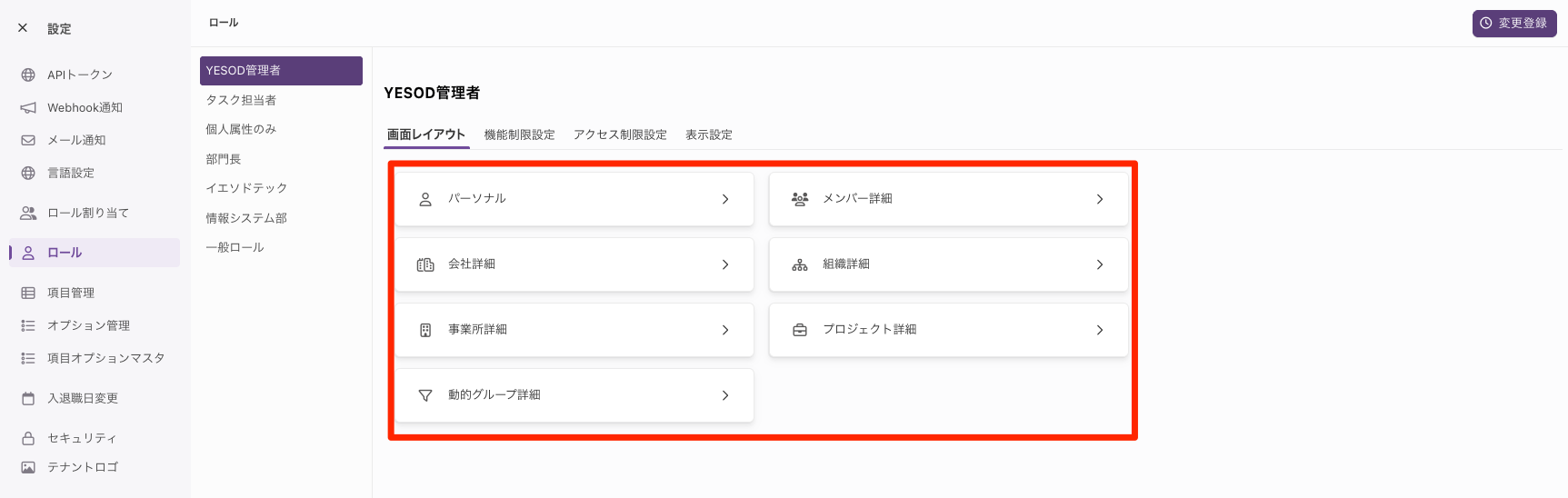Click the セキュリティ lock icon
1568x498 pixels.
point(28,438)
